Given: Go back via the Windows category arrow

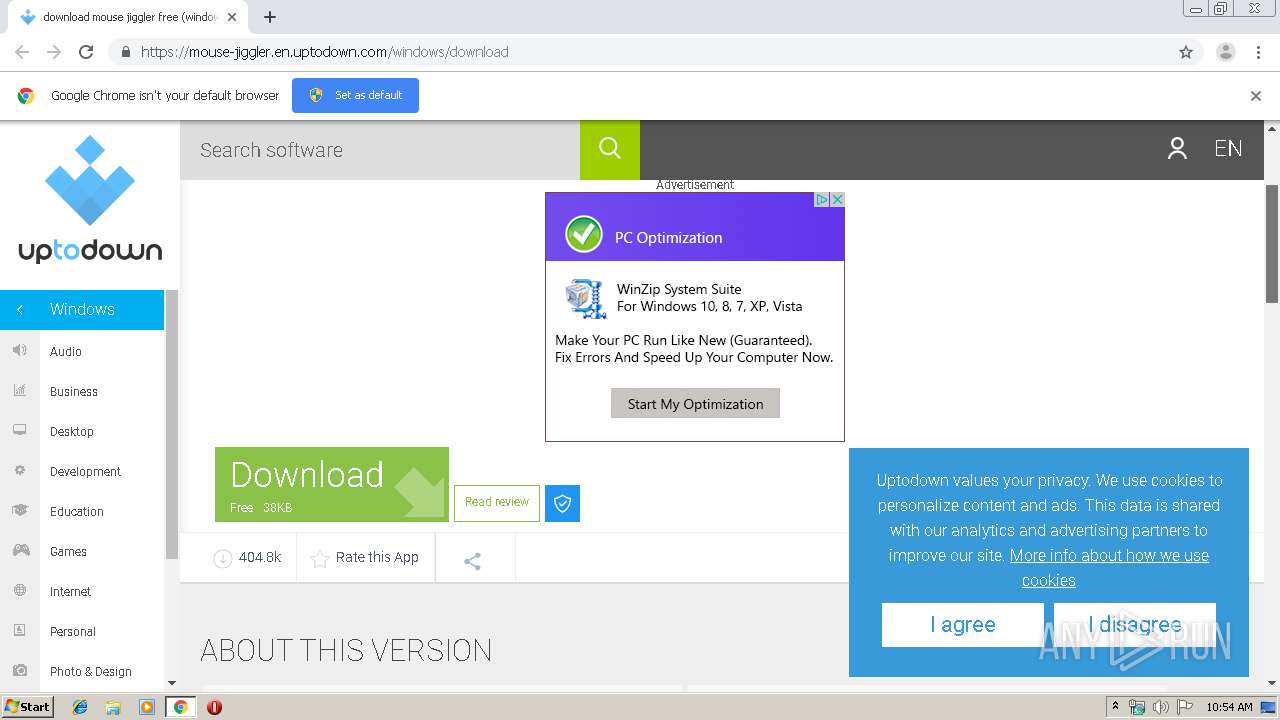Looking at the screenshot, I should click(x=19, y=309).
